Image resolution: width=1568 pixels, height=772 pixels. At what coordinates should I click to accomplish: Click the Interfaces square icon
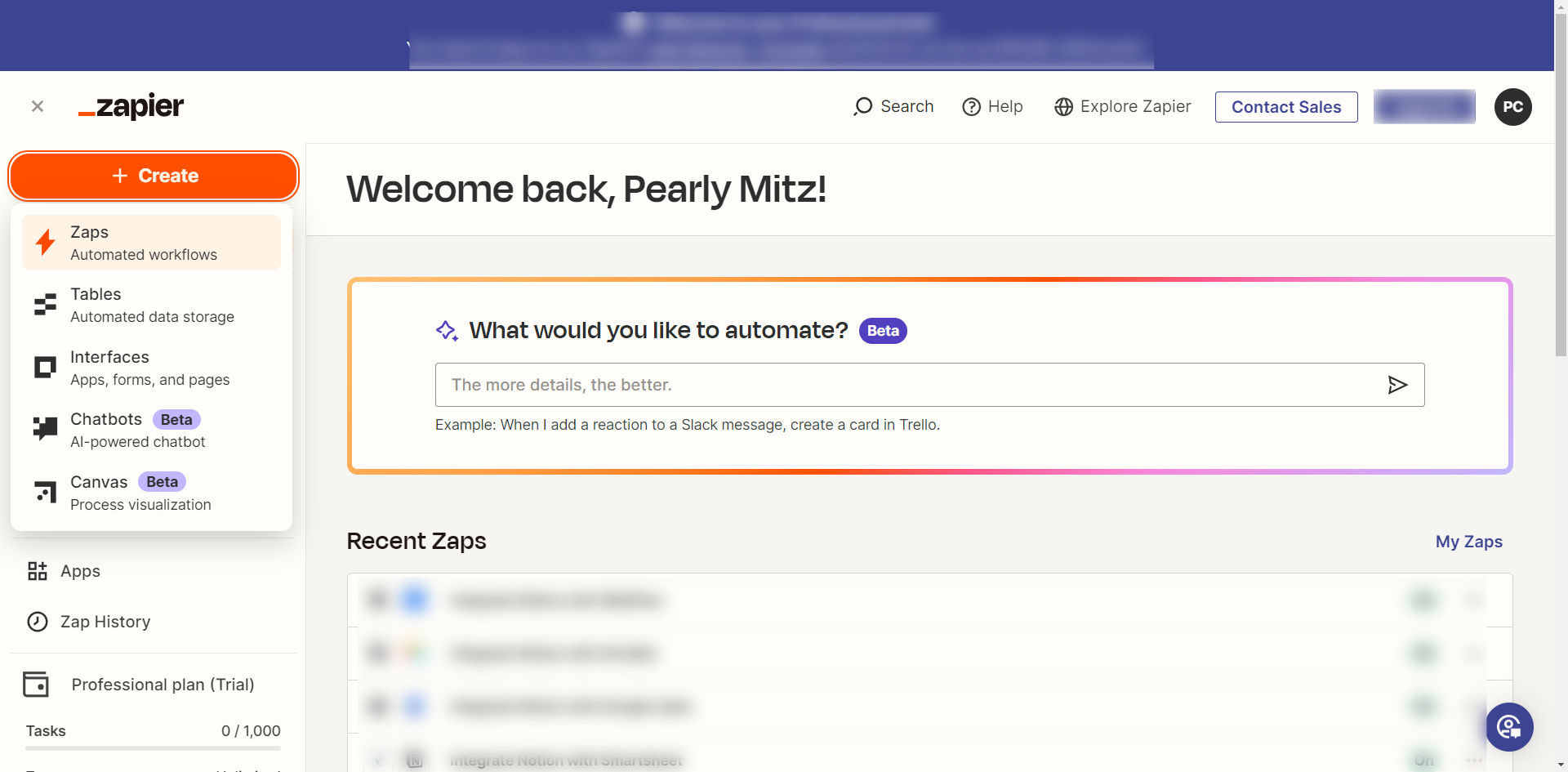click(x=45, y=368)
